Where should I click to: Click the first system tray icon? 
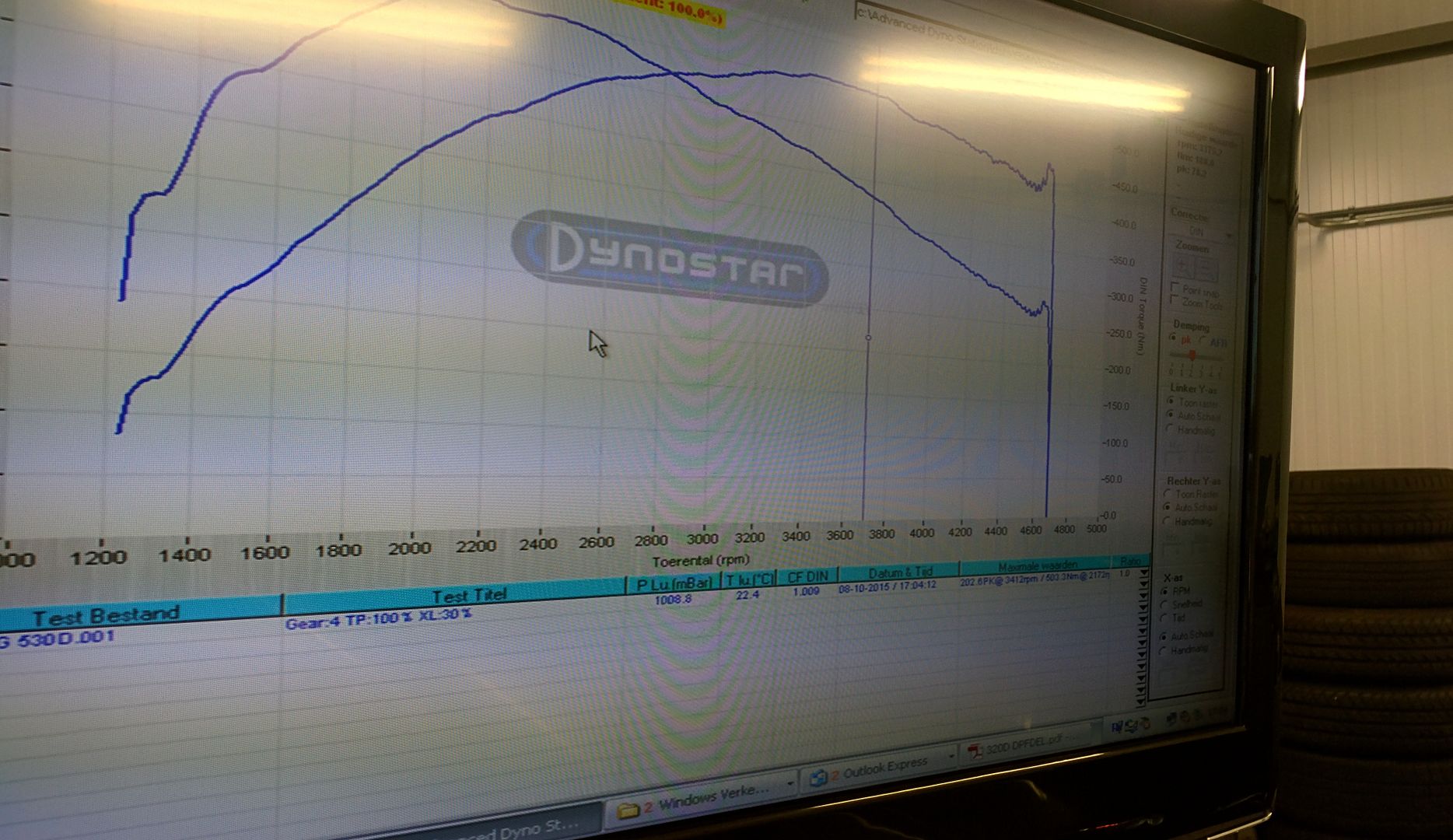coord(1116,727)
